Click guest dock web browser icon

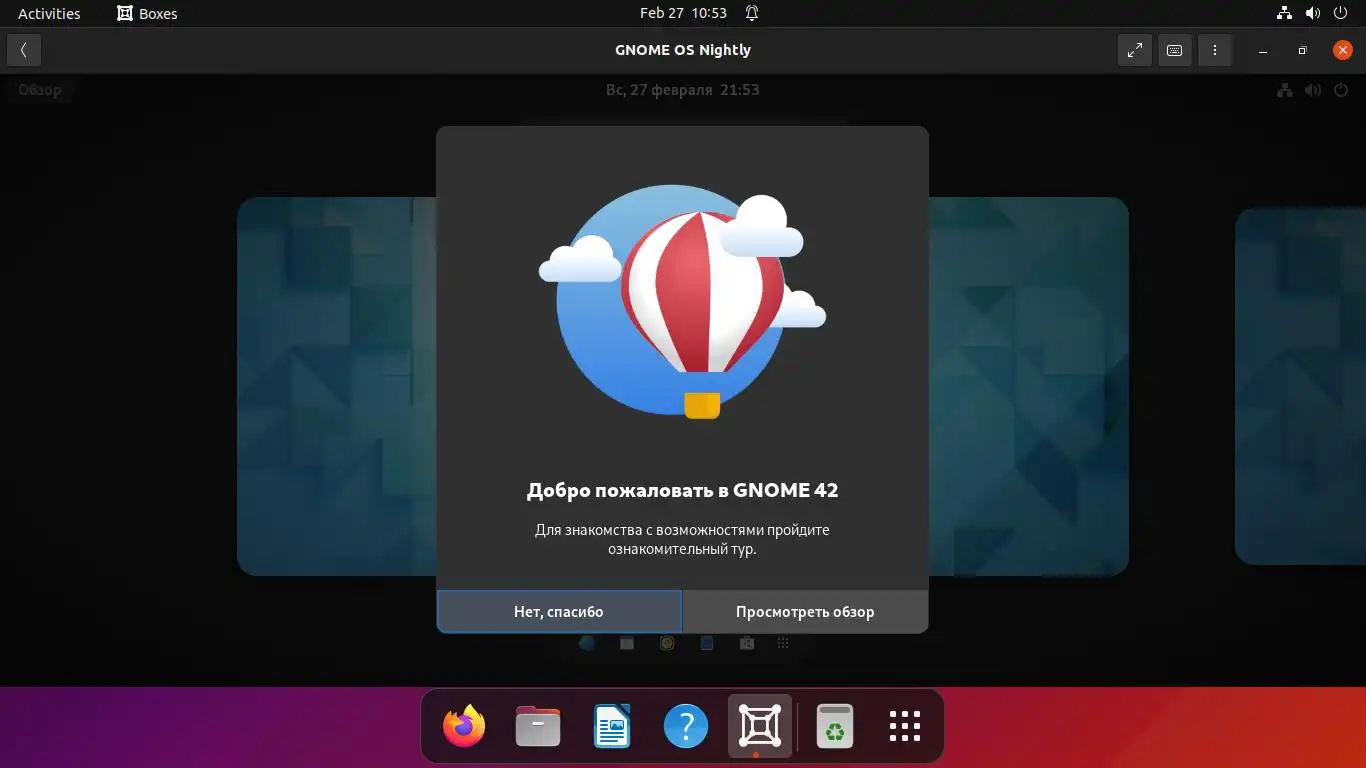587,643
